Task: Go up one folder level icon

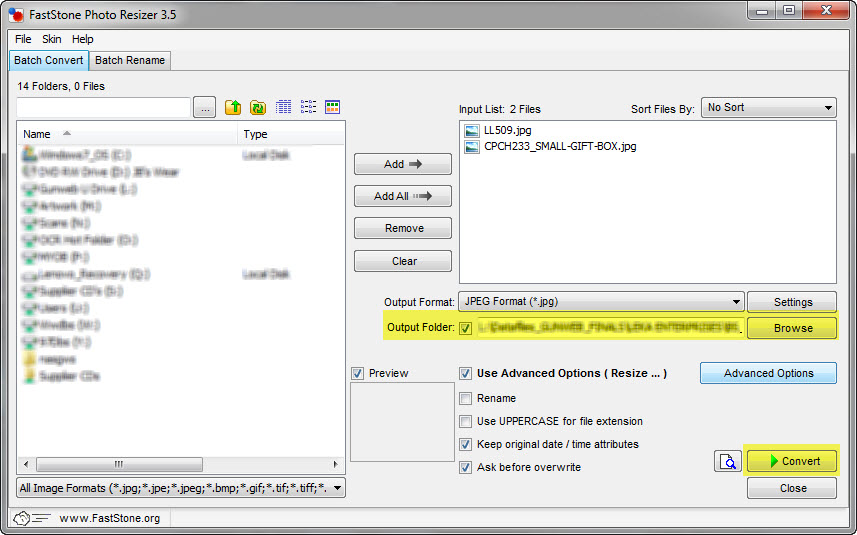Action: point(233,107)
